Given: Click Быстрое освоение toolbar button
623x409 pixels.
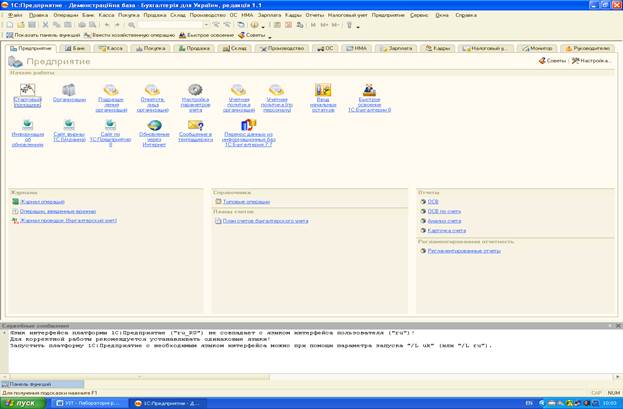Looking at the screenshot, I should [x=206, y=35].
